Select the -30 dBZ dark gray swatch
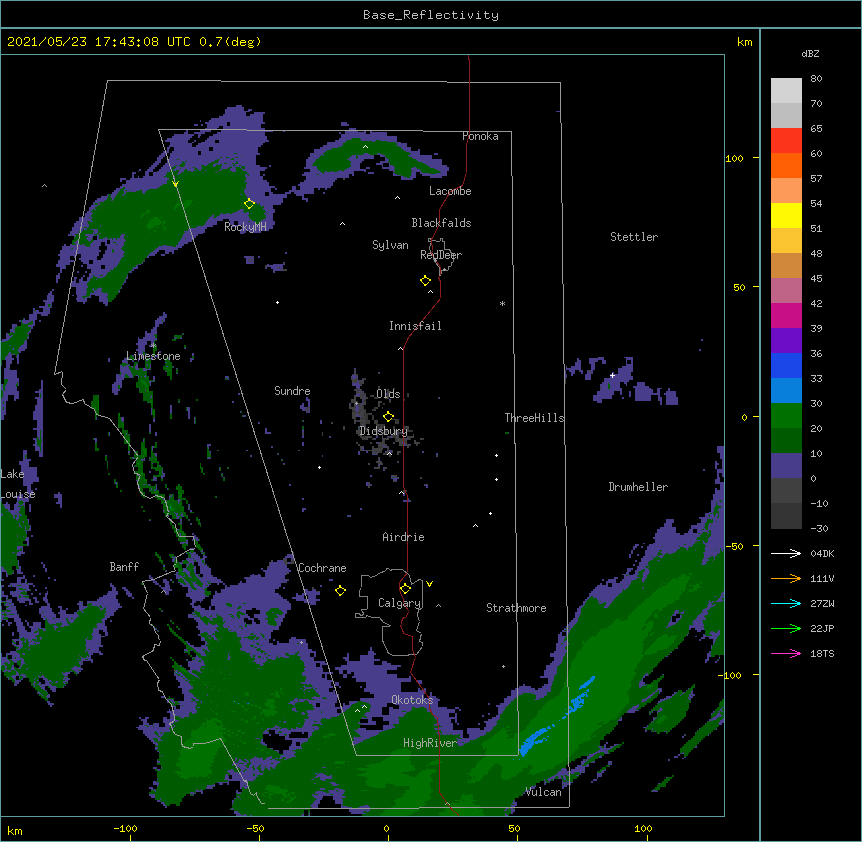 click(786, 516)
